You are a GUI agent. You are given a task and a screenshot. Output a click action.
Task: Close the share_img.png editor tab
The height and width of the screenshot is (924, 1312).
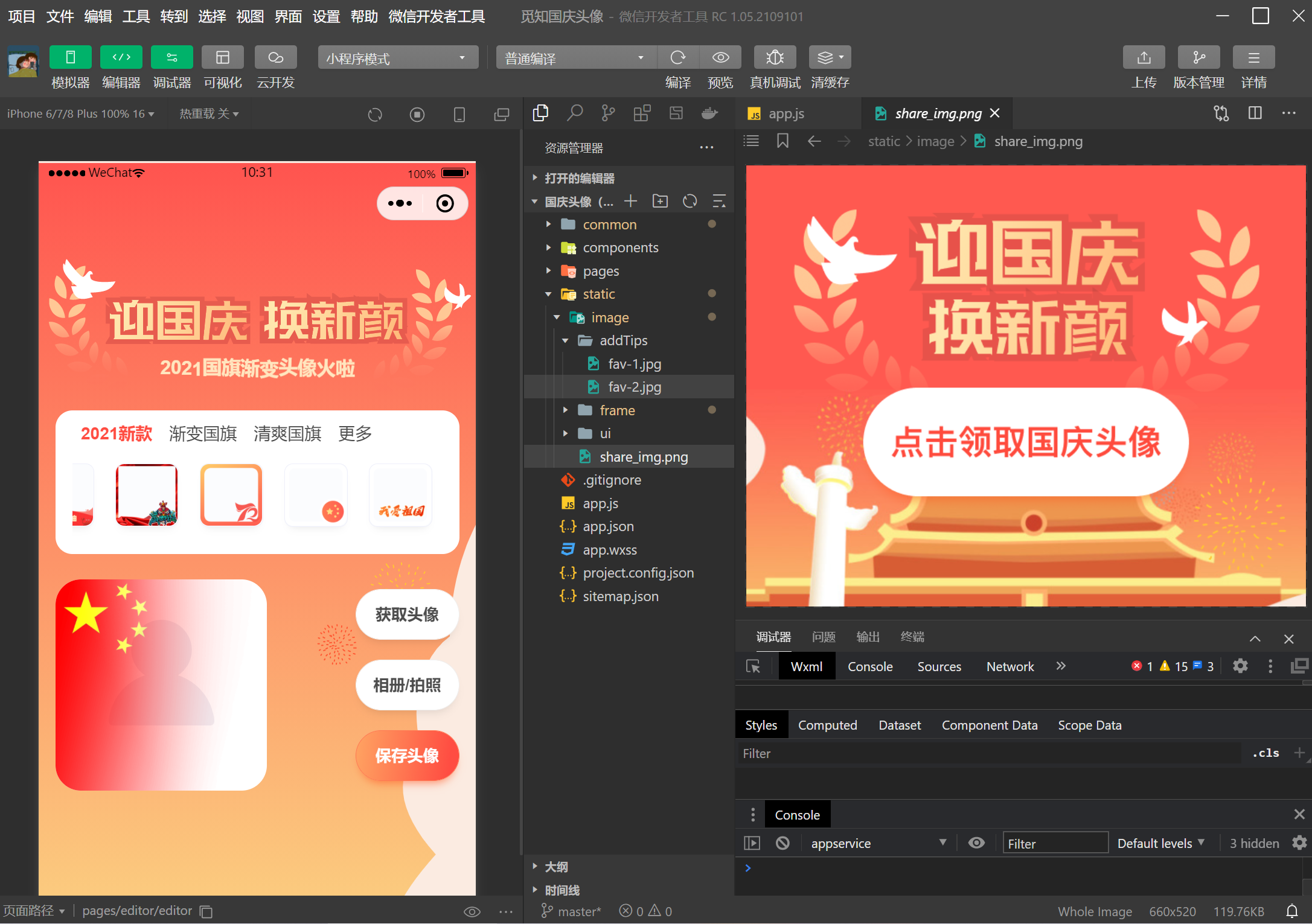click(x=995, y=113)
